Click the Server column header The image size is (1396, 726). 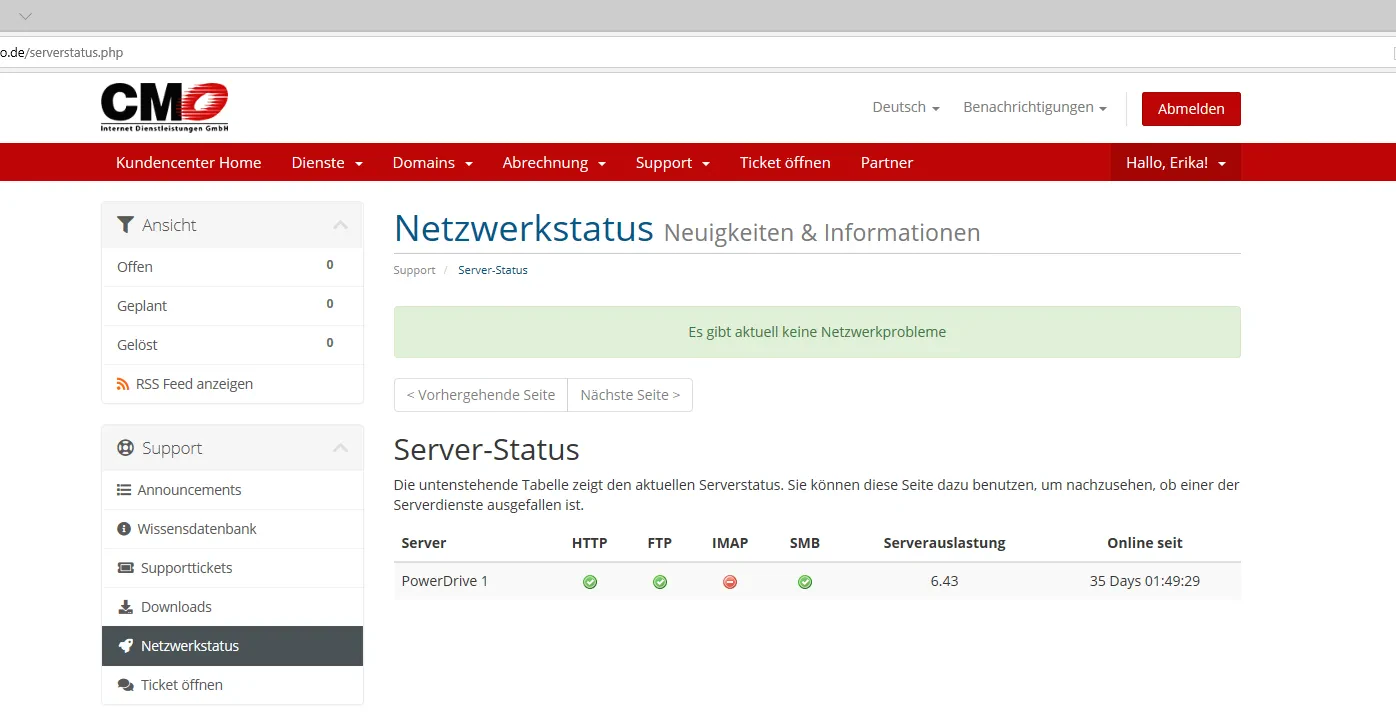pyautogui.click(x=424, y=543)
